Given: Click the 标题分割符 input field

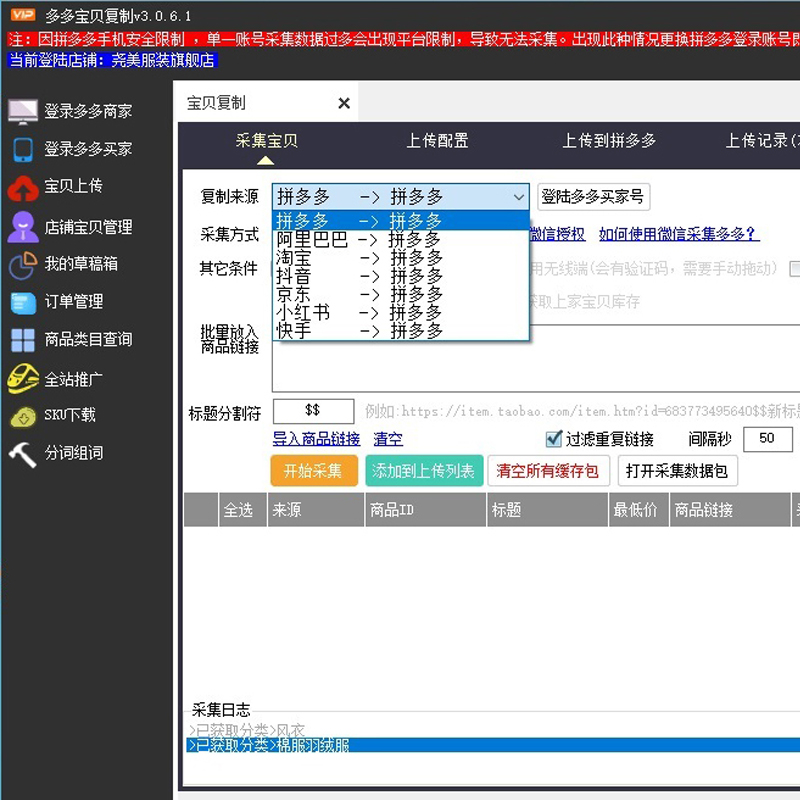Looking at the screenshot, I should (313, 411).
